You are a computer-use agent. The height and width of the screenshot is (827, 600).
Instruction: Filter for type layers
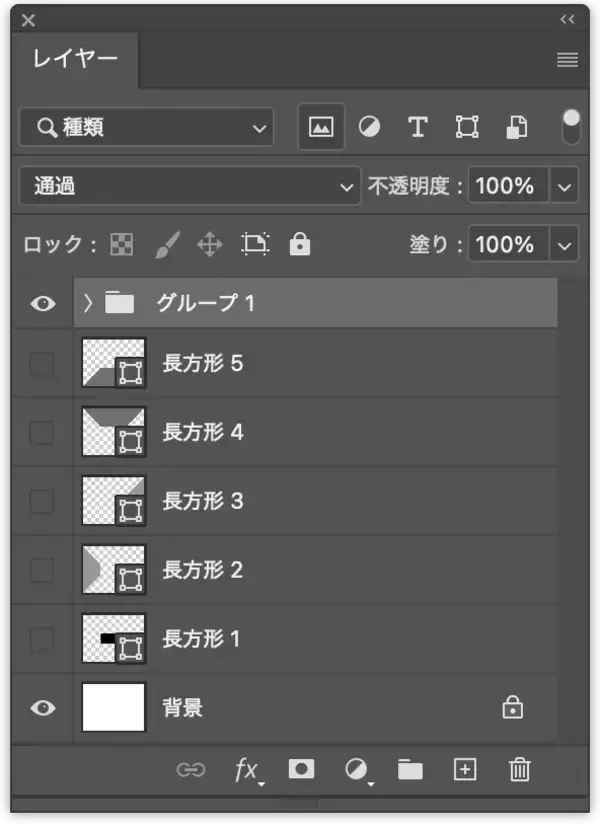417,127
